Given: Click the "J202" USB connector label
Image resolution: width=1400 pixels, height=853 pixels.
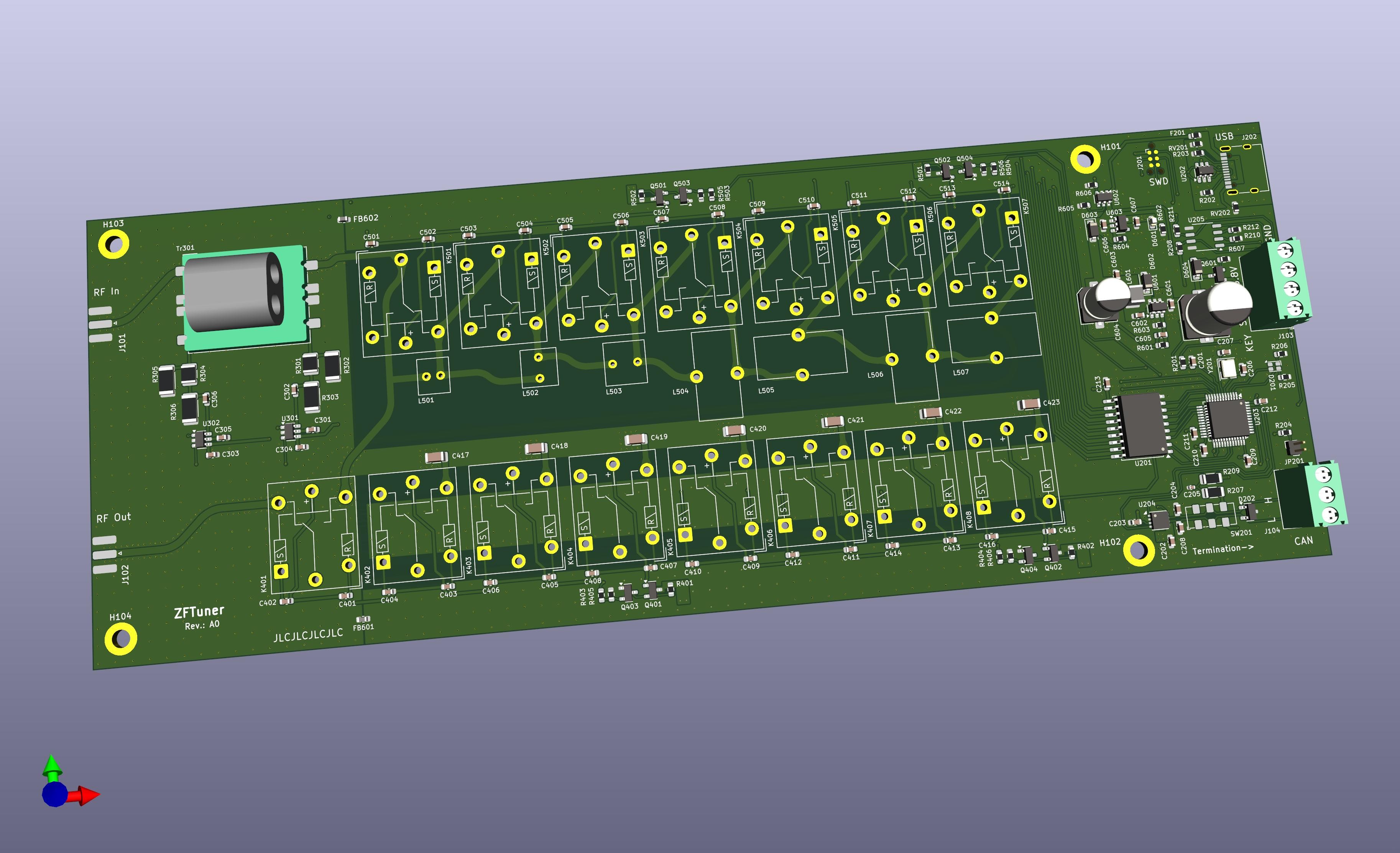Looking at the screenshot, I should [1249, 137].
